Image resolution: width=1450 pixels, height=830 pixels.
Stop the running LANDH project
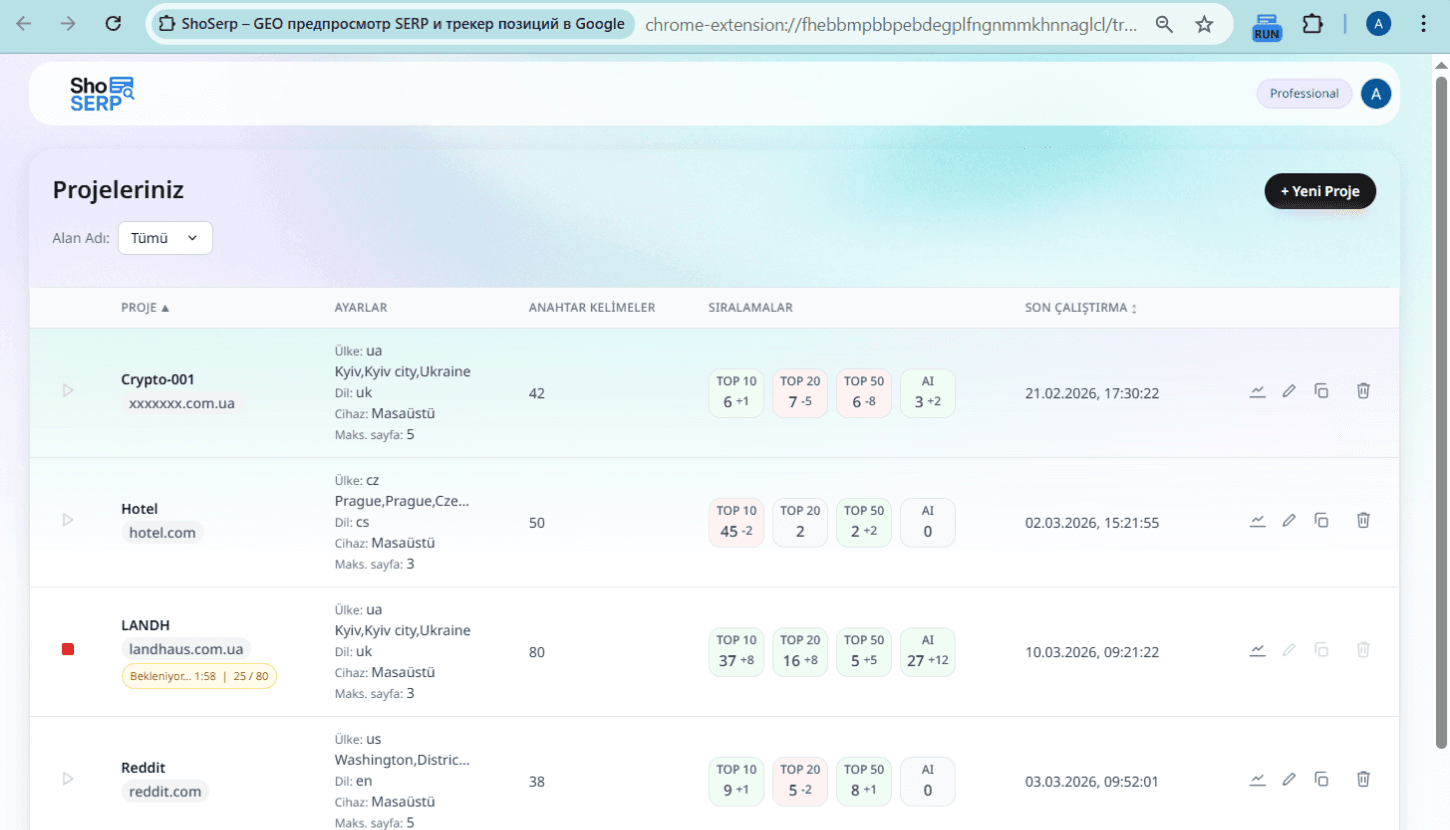coord(68,650)
